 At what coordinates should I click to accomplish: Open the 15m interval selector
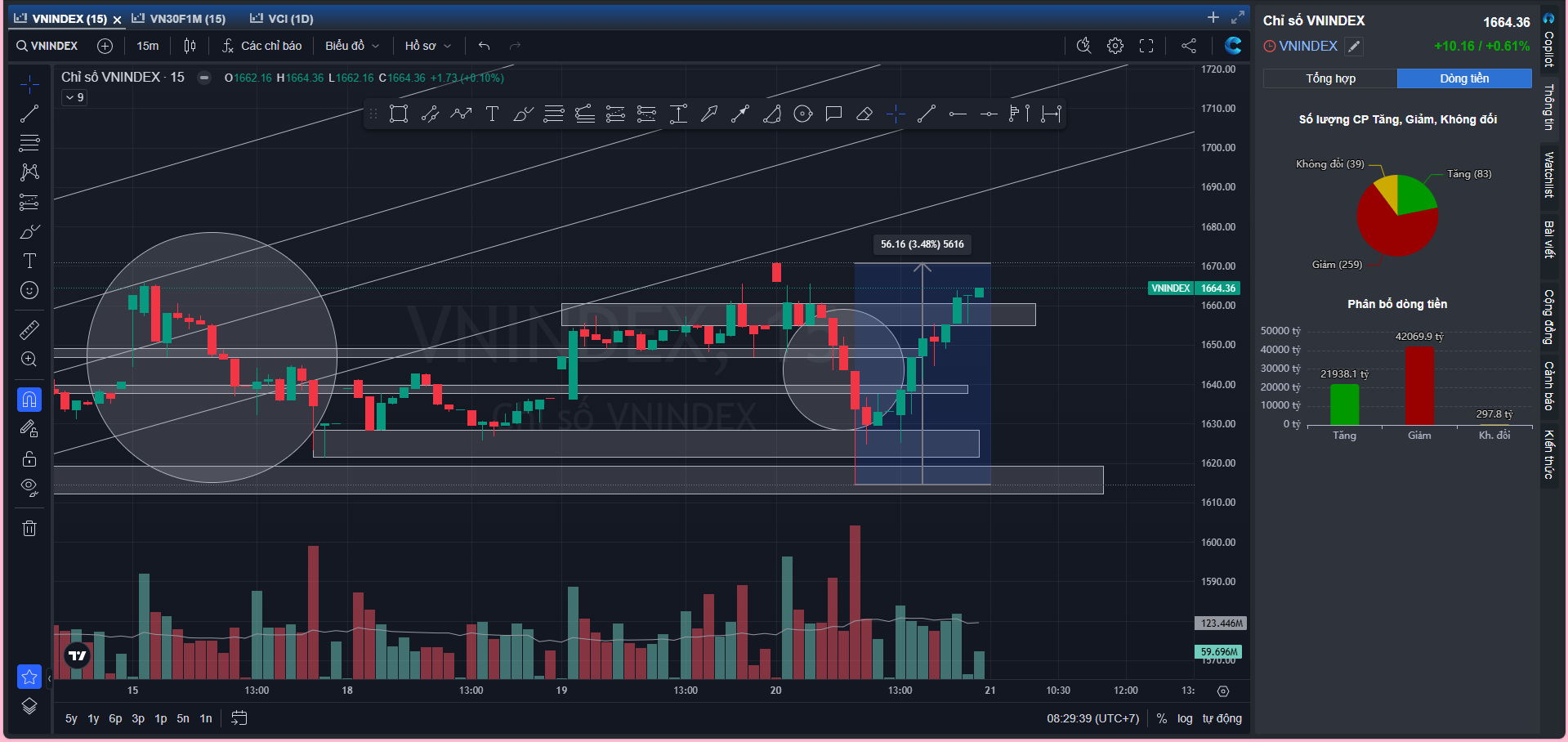point(148,46)
